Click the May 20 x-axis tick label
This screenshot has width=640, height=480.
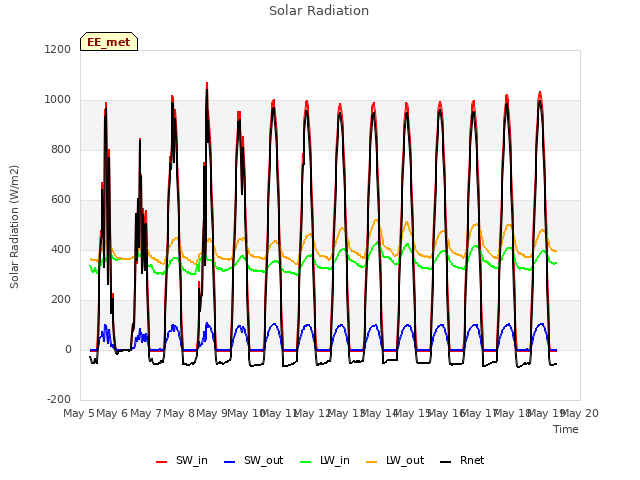pos(579,413)
